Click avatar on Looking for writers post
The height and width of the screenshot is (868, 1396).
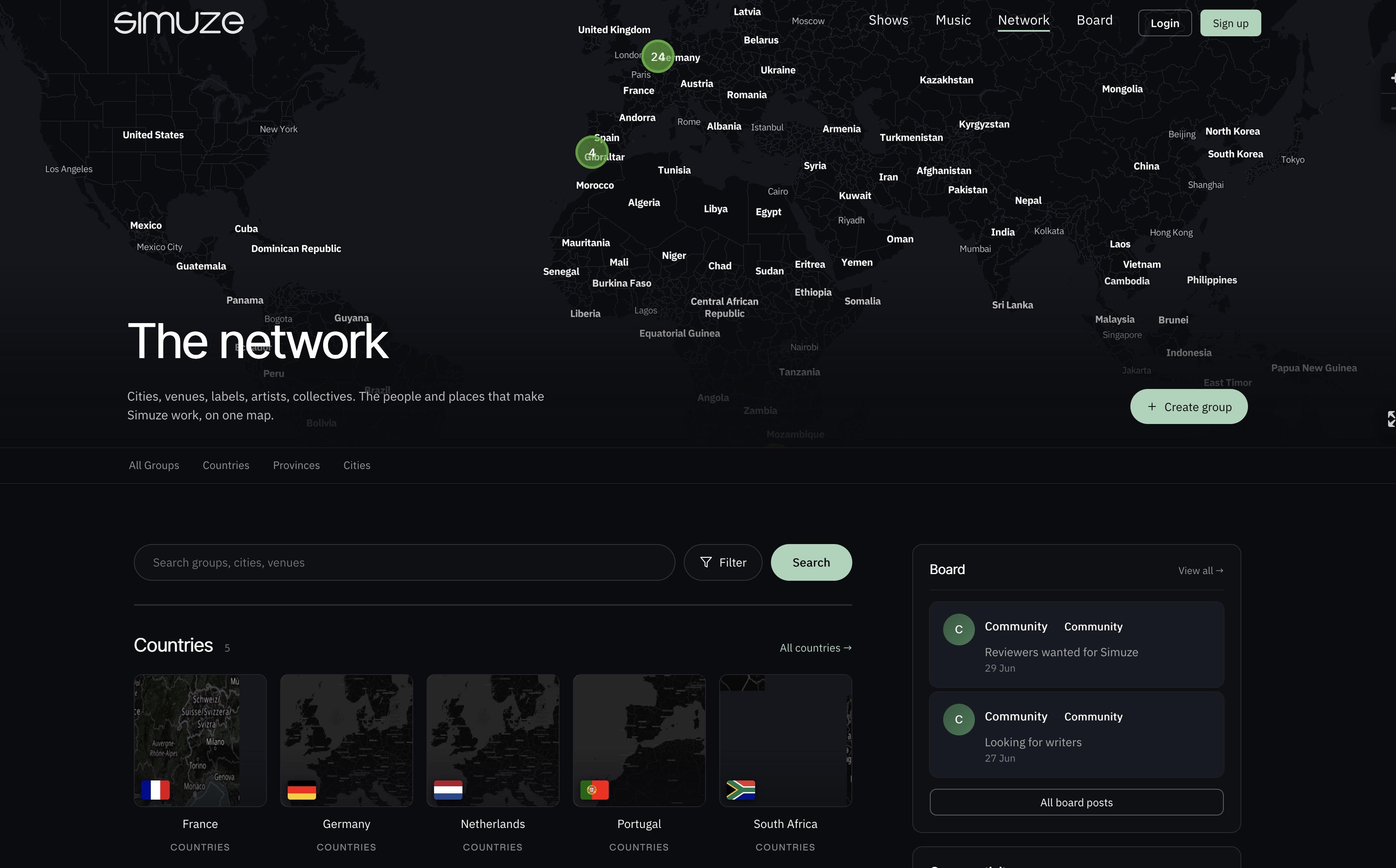pyautogui.click(x=959, y=719)
